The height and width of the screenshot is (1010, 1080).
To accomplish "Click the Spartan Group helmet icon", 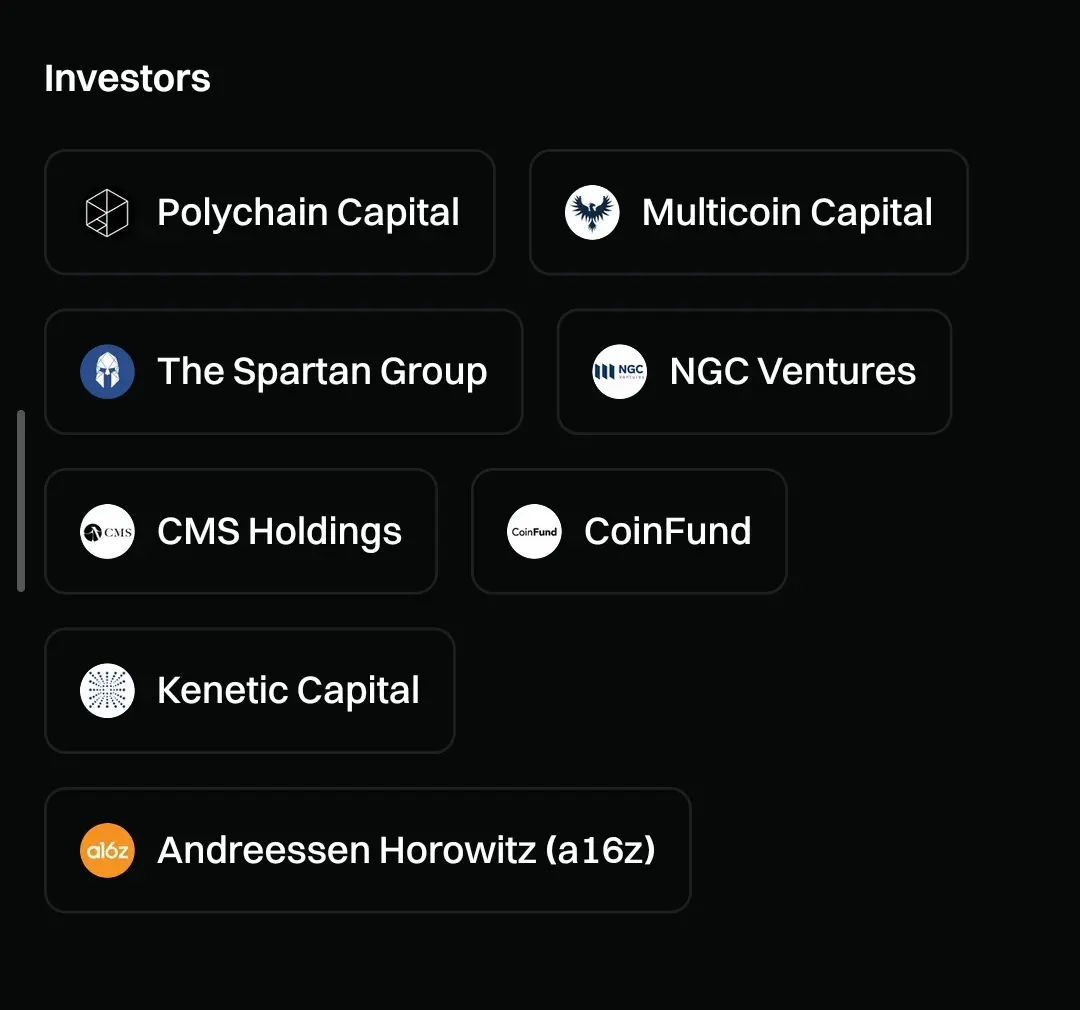I will pyautogui.click(x=107, y=372).
